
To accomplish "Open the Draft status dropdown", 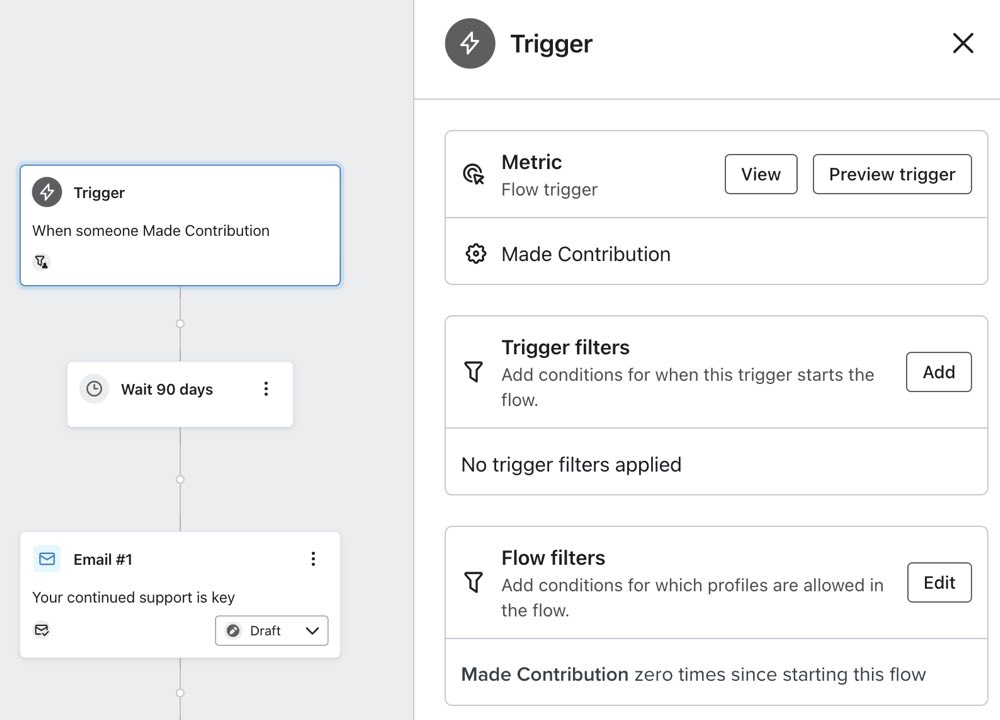I will [x=271, y=630].
